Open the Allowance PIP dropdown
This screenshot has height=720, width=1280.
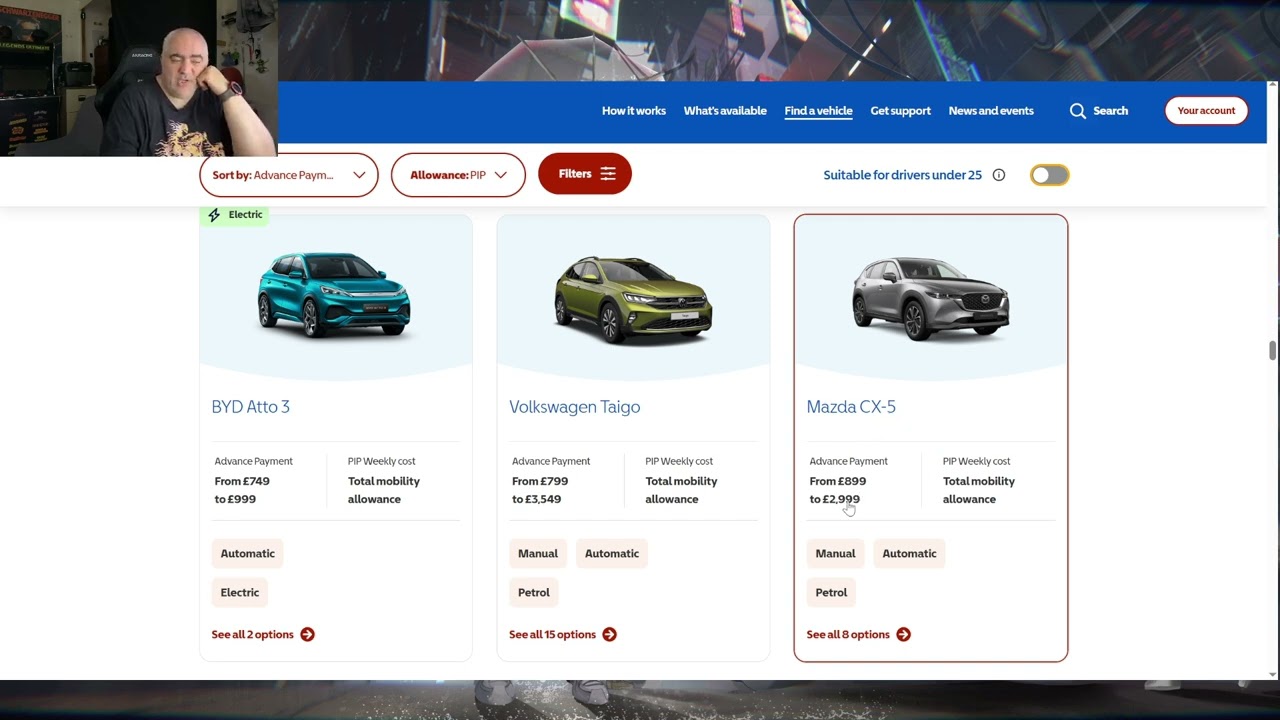[458, 175]
